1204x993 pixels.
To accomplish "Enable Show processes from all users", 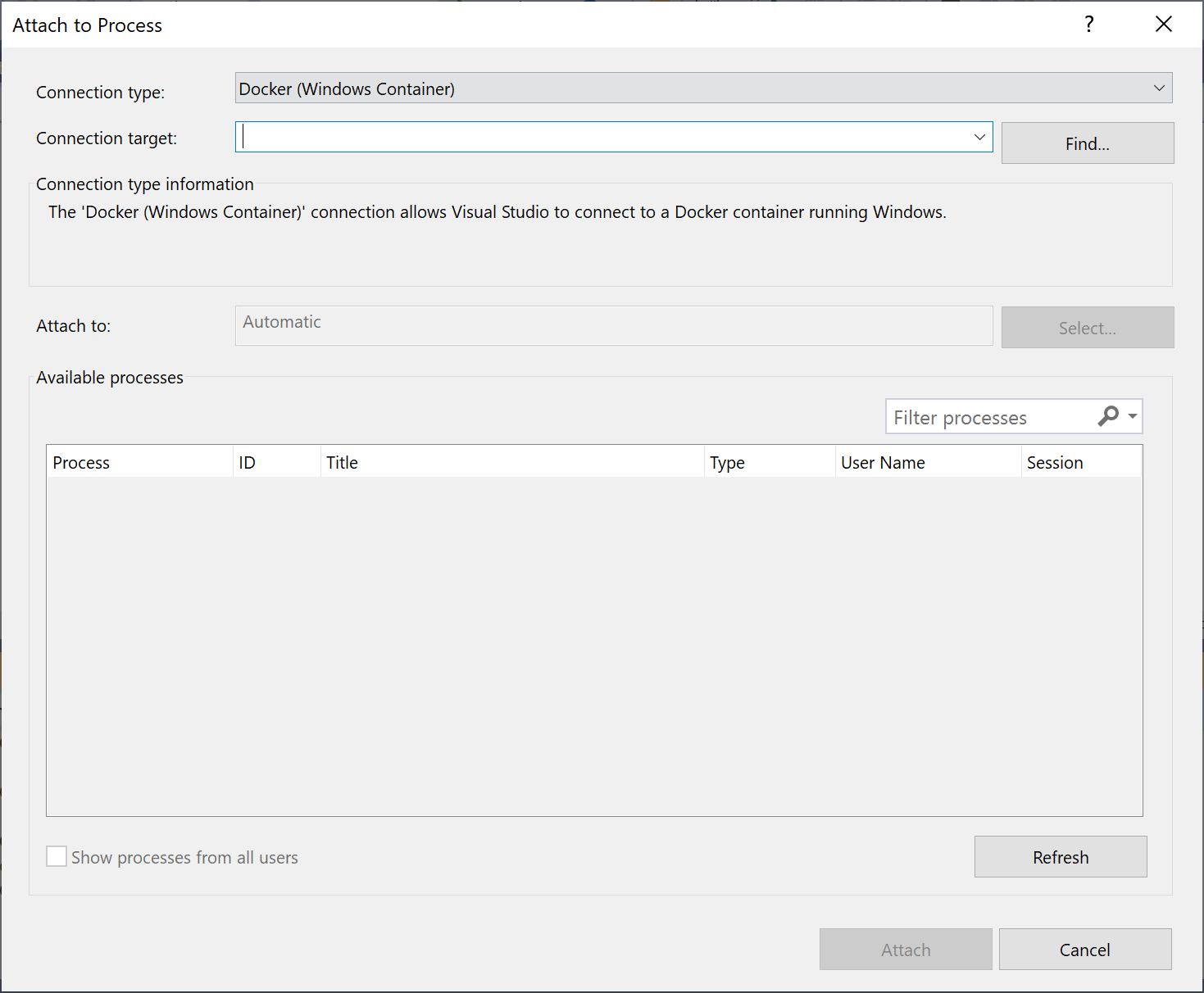I will tap(56, 855).
